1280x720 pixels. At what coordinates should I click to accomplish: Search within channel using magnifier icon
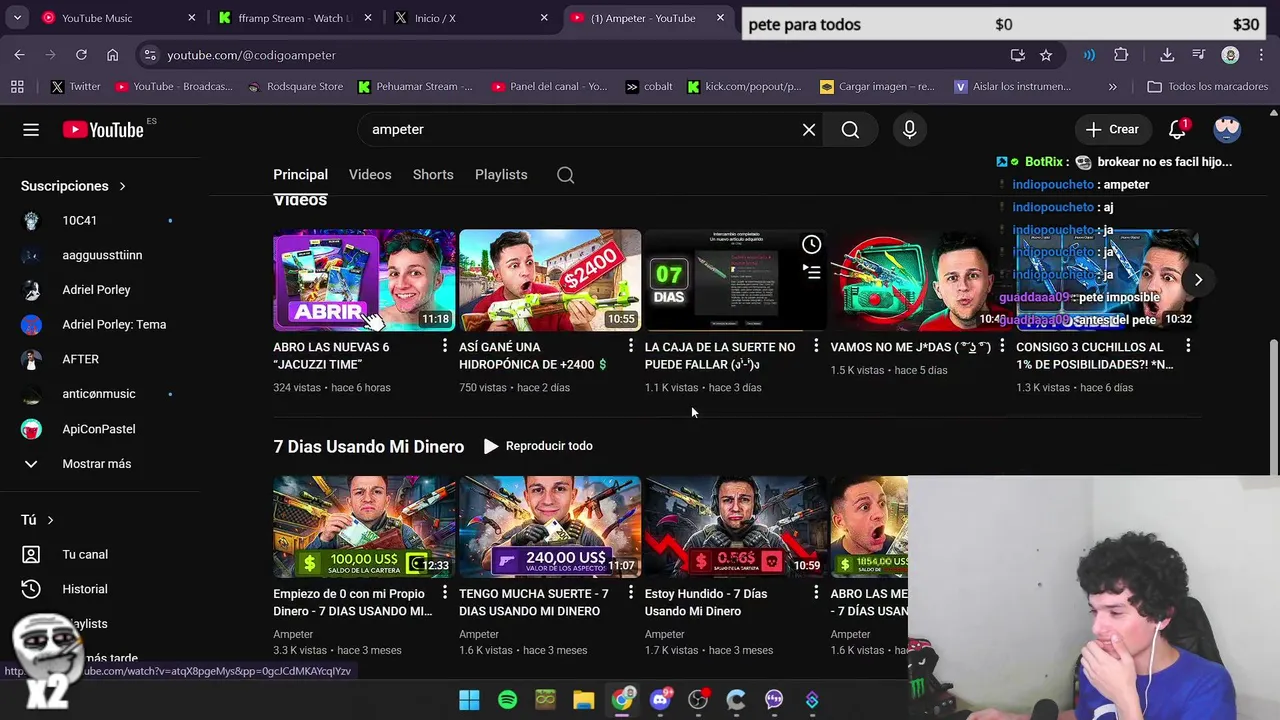(x=566, y=175)
